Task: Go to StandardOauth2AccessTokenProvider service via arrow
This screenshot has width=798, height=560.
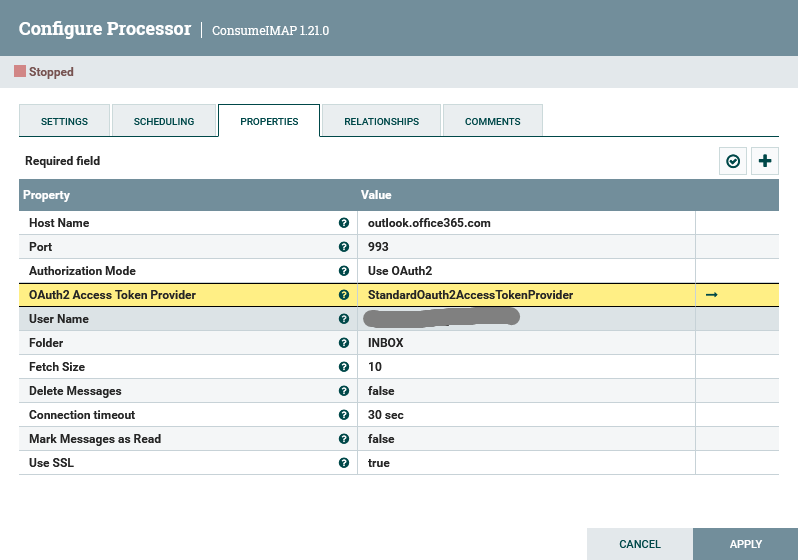Action: coord(711,295)
